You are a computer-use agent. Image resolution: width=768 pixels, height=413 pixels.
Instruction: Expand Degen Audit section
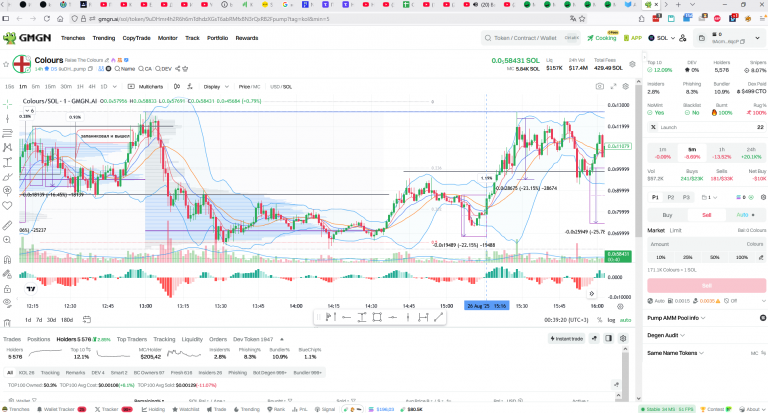[x=666, y=335]
